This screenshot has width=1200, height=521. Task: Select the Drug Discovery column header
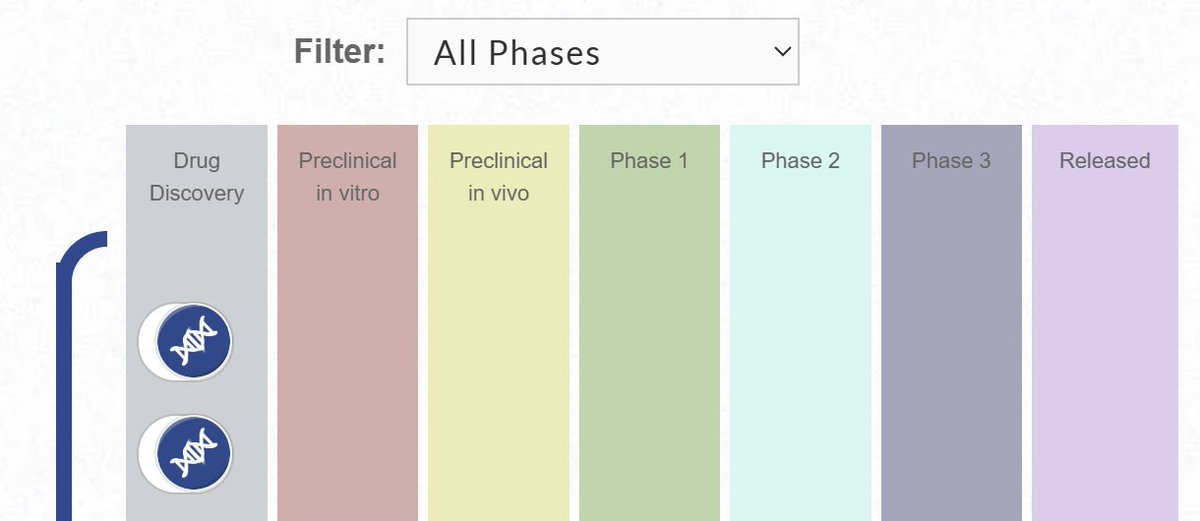pyautogui.click(x=197, y=177)
